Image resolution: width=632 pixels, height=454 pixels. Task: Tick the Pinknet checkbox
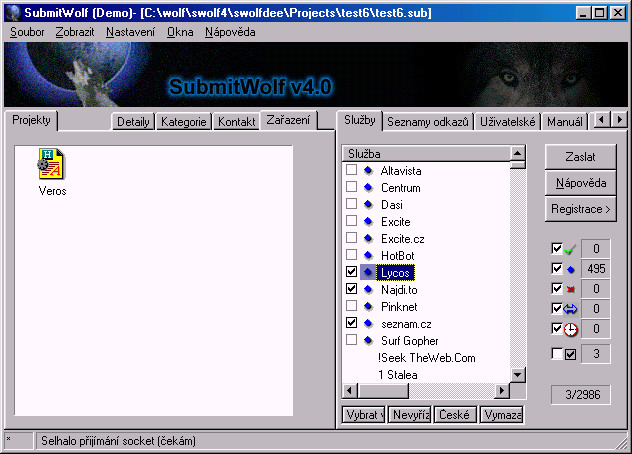click(351, 306)
